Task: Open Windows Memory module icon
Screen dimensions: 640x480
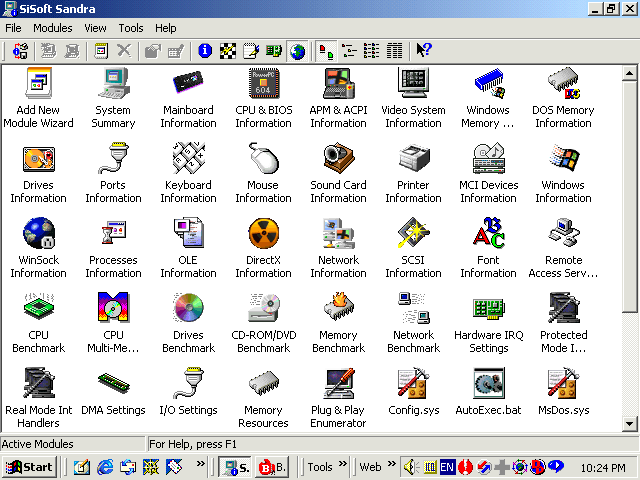Action: (489, 83)
